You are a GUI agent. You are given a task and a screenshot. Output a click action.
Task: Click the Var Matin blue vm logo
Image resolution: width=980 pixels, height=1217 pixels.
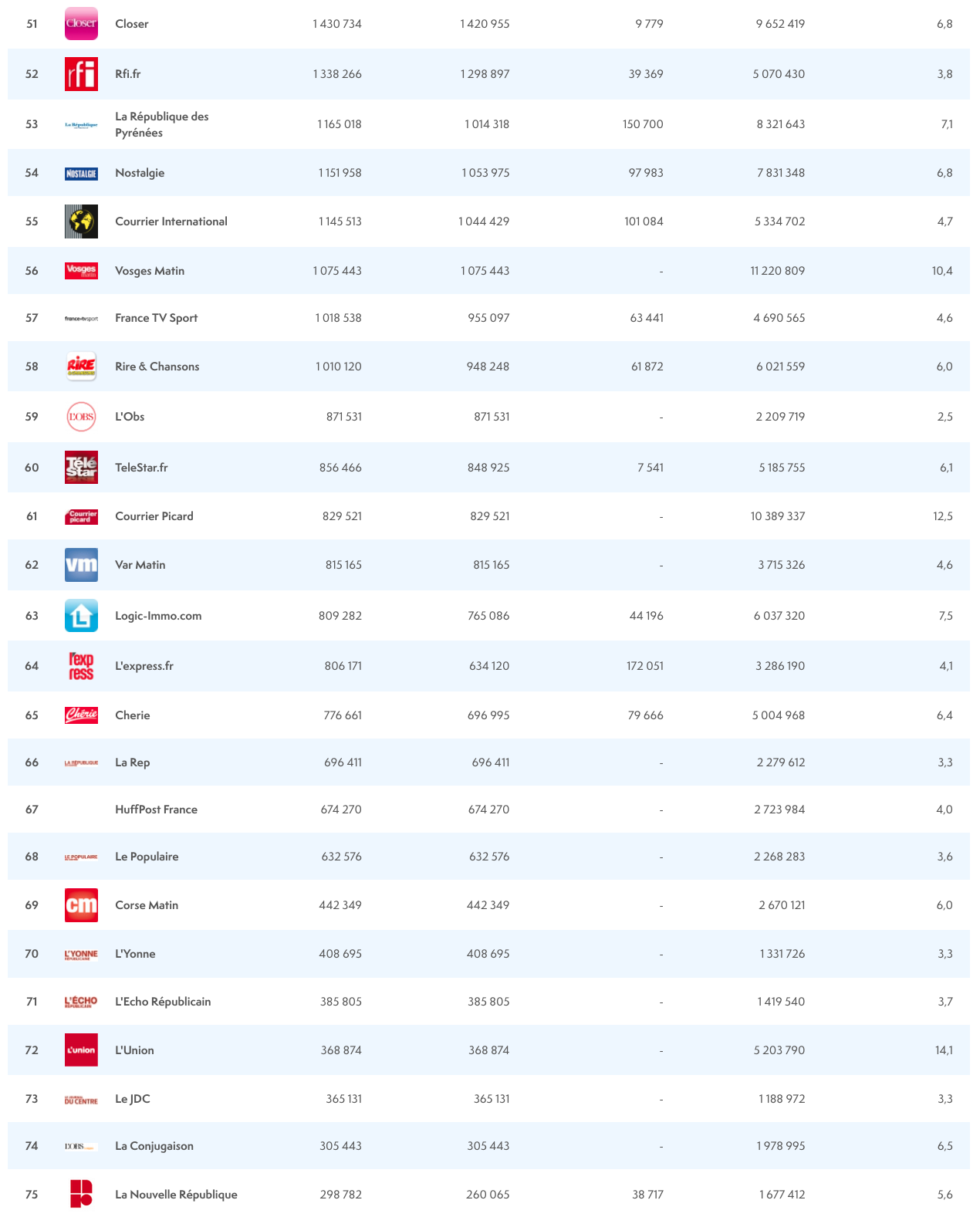pyautogui.click(x=81, y=565)
